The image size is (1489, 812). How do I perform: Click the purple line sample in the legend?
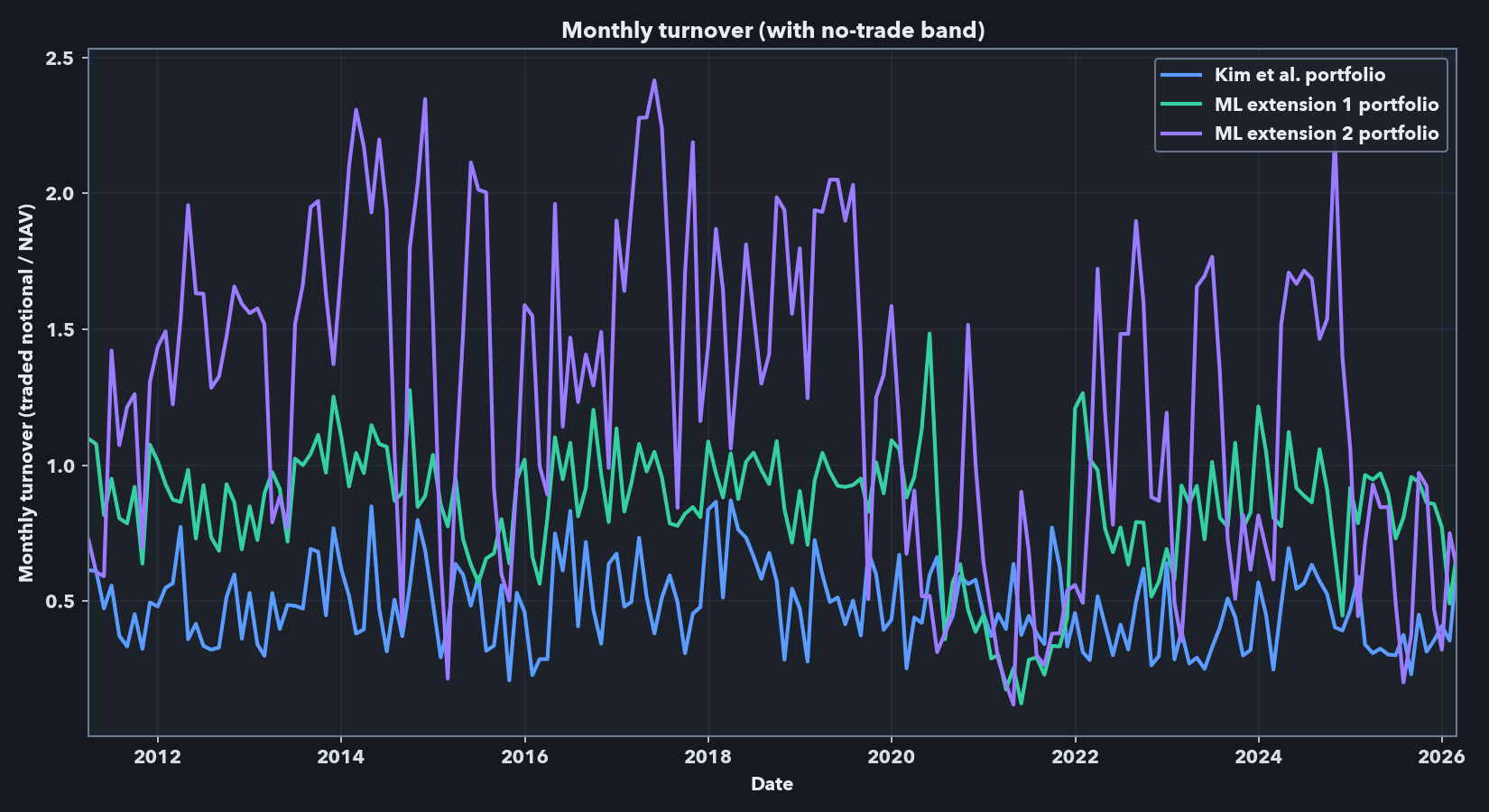tap(1182, 133)
